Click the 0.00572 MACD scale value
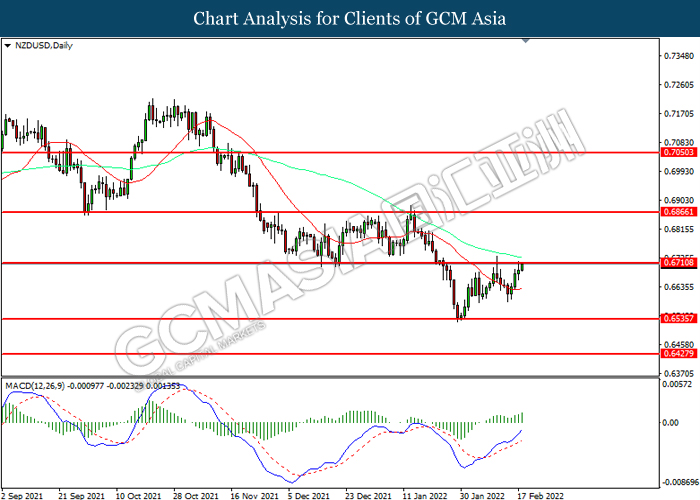The height and width of the screenshot is (500, 700). pos(677,384)
